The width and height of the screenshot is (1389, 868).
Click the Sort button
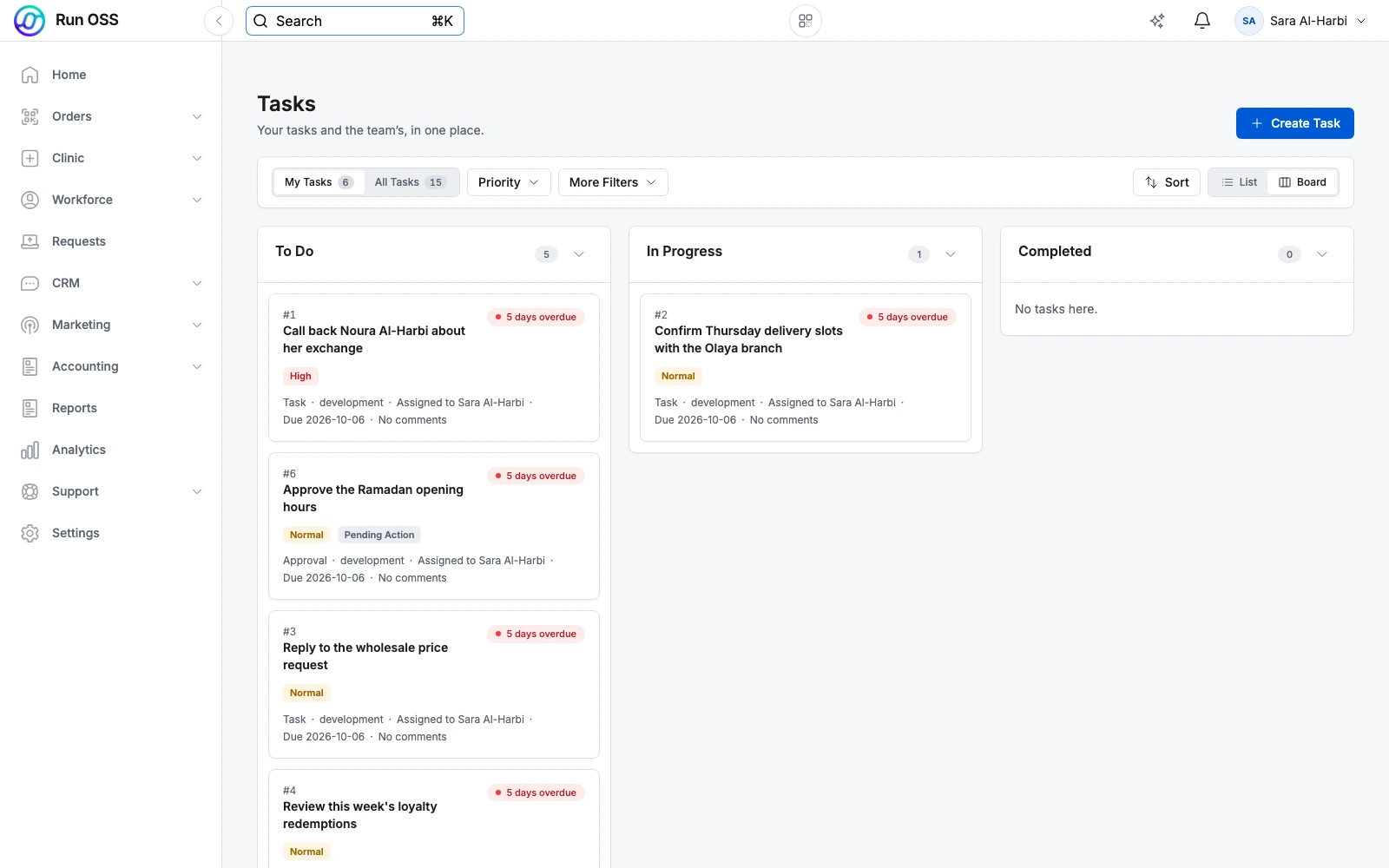pyautogui.click(x=1167, y=182)
